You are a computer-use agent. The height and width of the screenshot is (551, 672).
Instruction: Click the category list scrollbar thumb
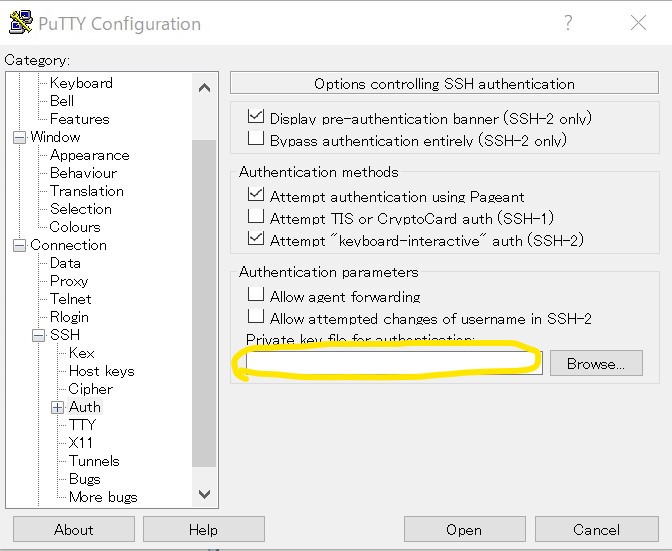[204, 303]
